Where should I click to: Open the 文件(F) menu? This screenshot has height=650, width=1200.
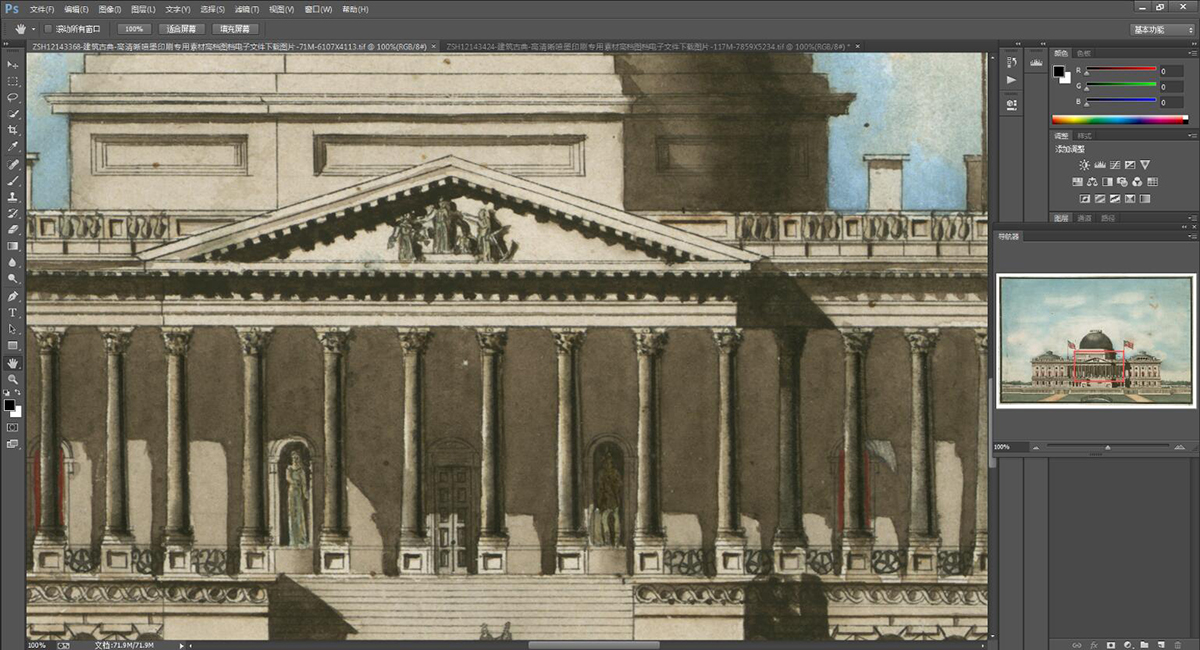coord(42,9)
